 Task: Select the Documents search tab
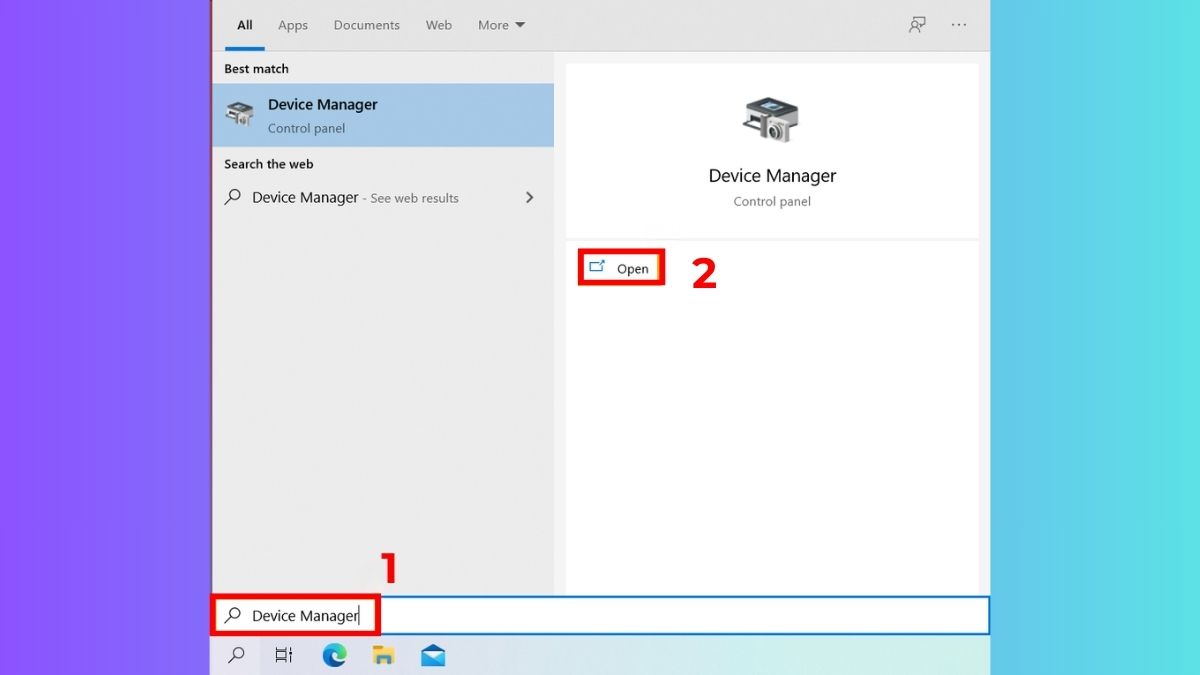[366, 24]
